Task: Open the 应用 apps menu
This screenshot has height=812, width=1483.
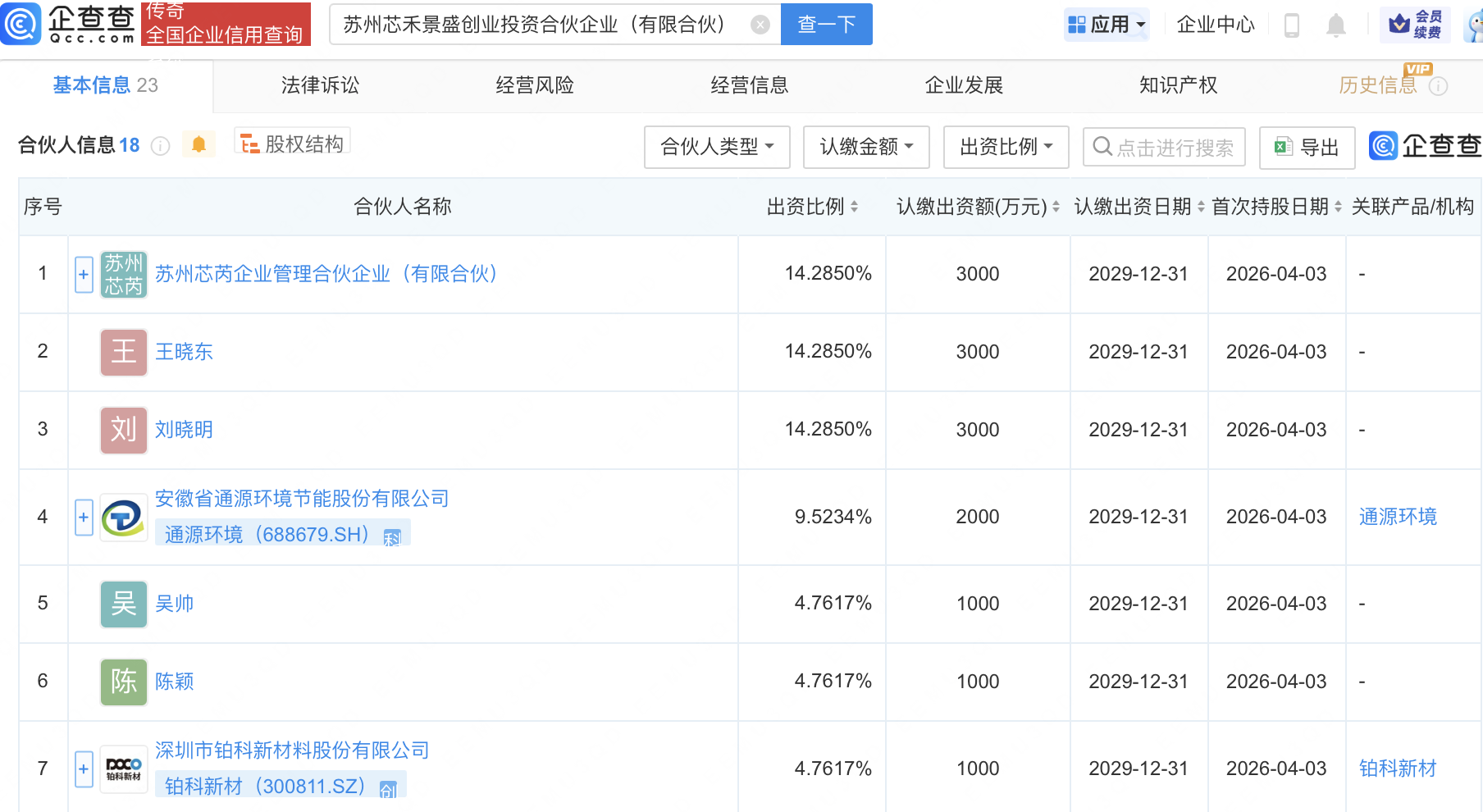Action: pos(1107,25)
